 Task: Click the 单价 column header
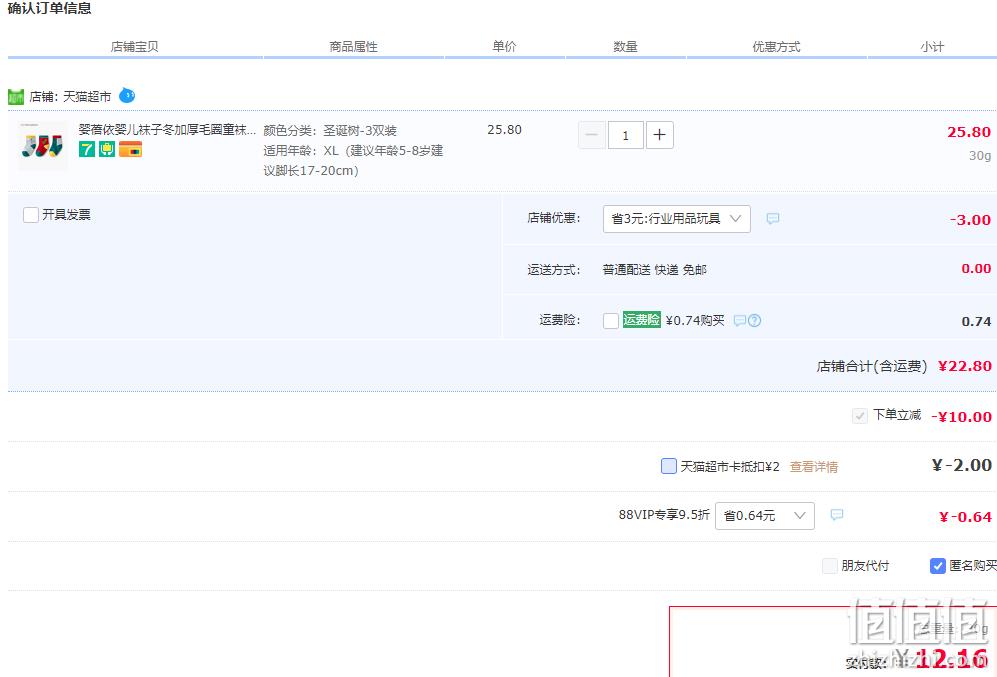[x=504, y=46]
